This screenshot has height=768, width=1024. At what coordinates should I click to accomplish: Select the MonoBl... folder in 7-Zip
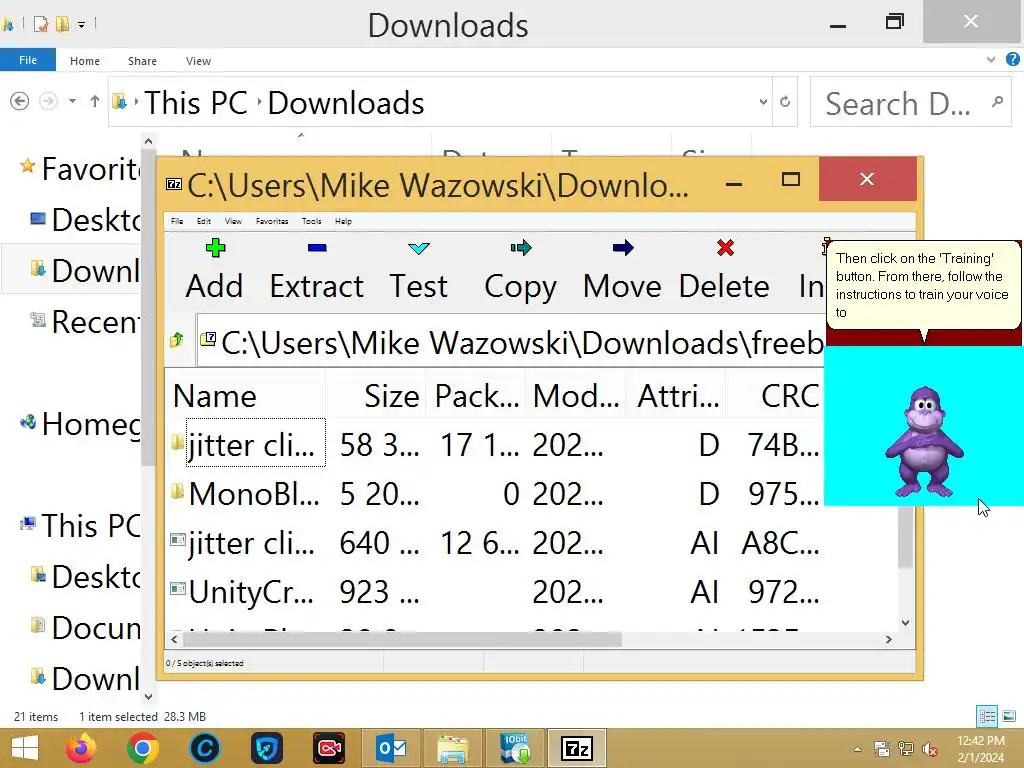[x=495, y=494]
